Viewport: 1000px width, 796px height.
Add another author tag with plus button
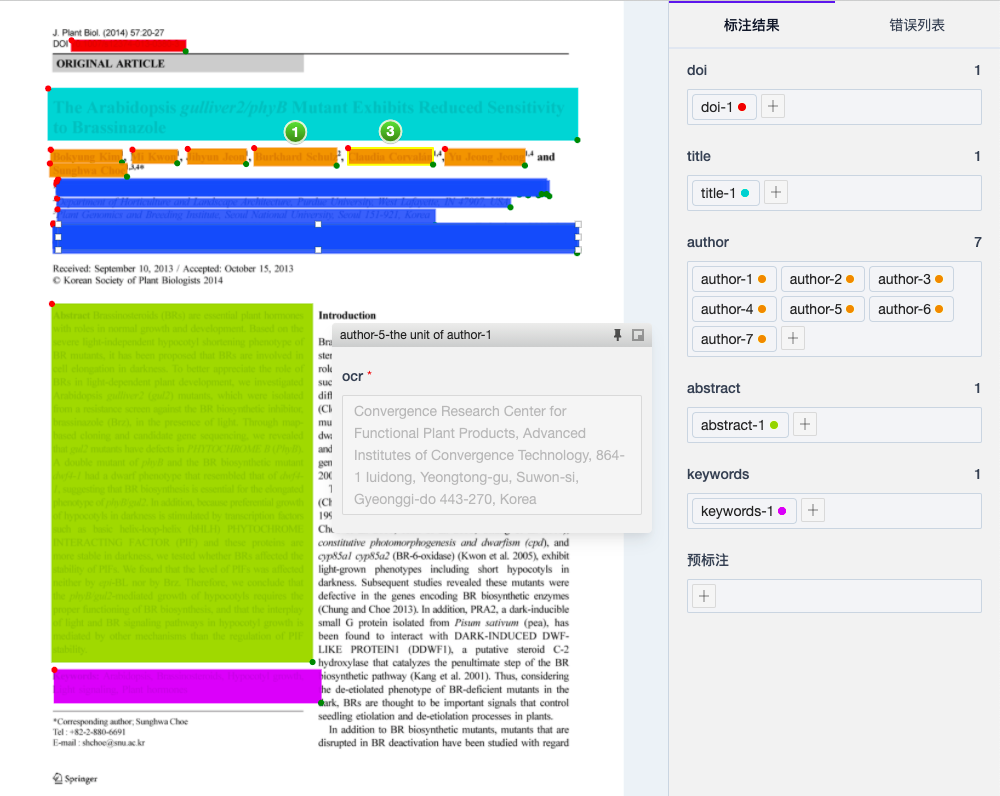[x=793, y=339]
